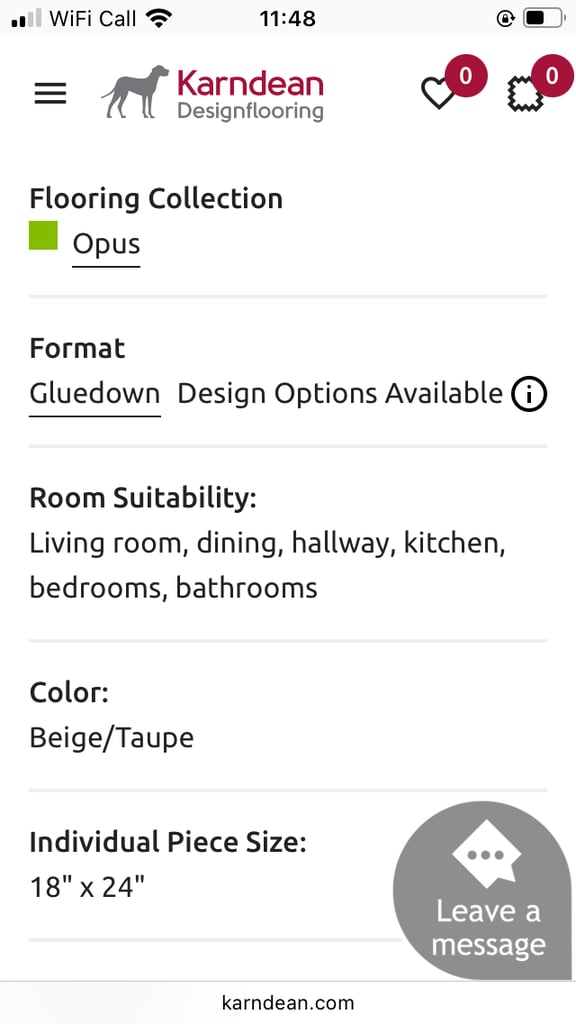Tap the chat bubble icon
The image size is (576, 1024).
(487, 856)
